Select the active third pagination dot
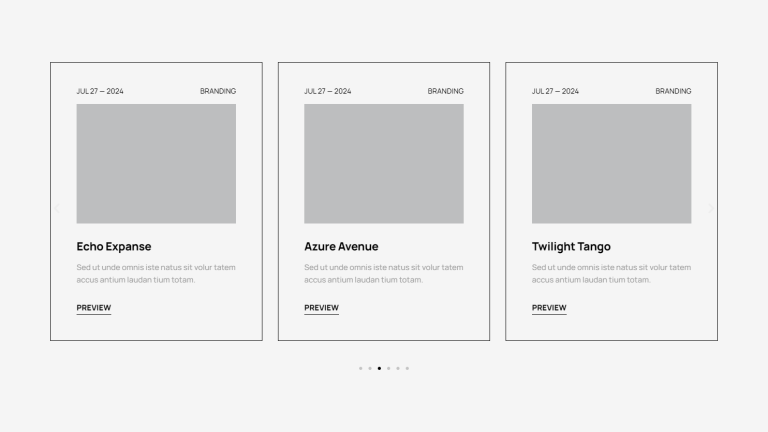 (x=379, y=368)
